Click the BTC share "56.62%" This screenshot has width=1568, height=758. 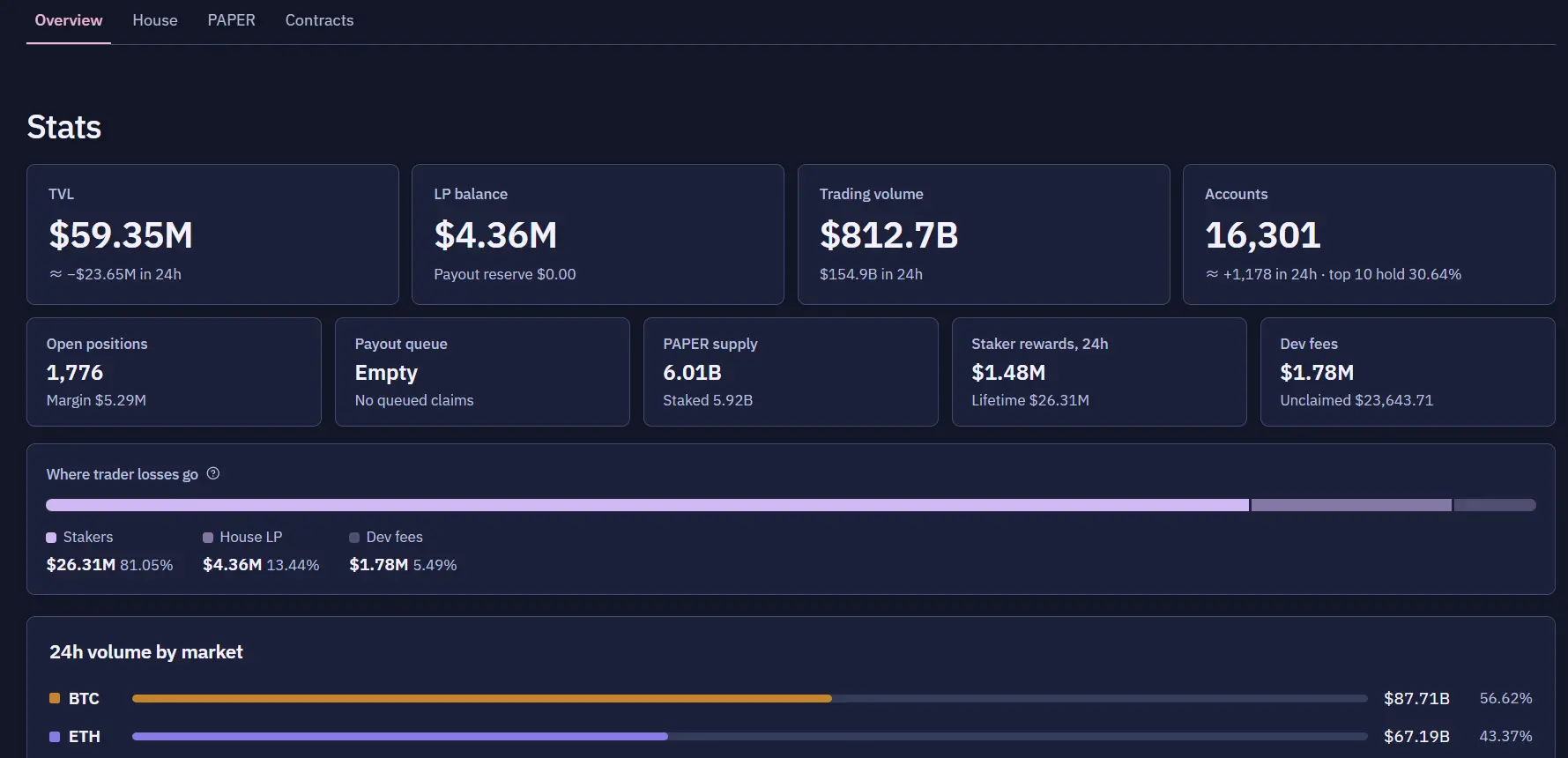(x=1505, y=698)
